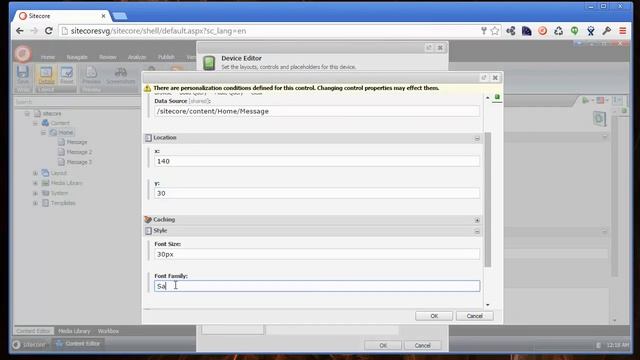Click the Style section icon
Image resolution: width=640 pixels, height=360 pixels.
coord(148,231)
